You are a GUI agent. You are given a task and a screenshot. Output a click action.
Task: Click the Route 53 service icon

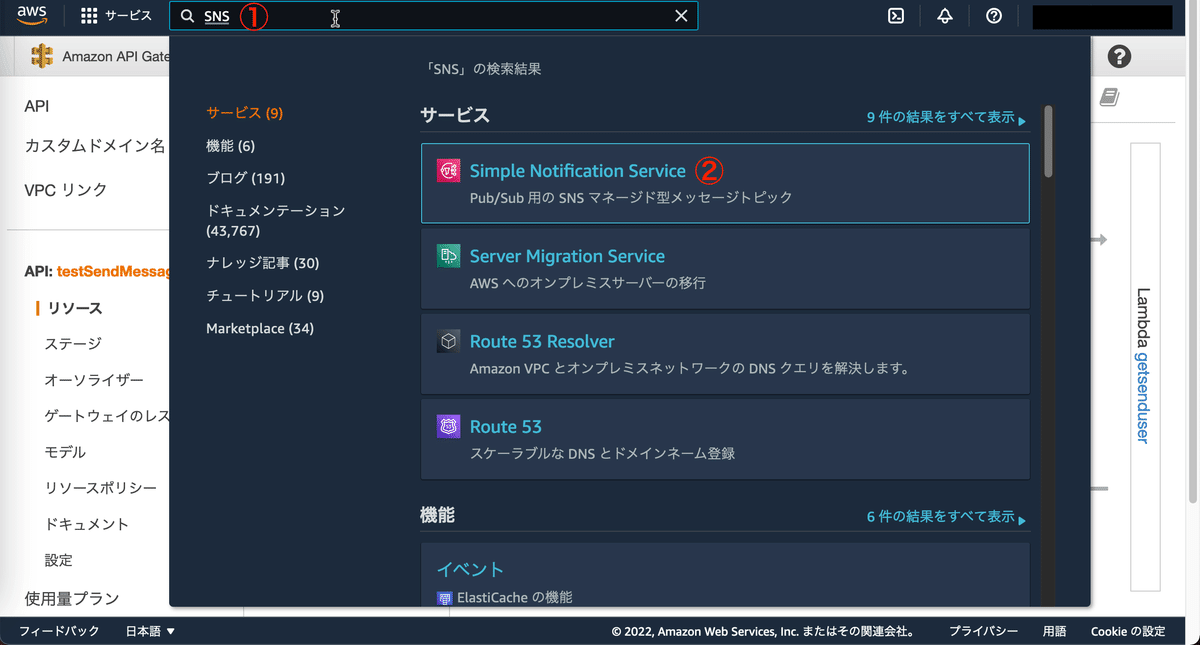click(449, 427)
